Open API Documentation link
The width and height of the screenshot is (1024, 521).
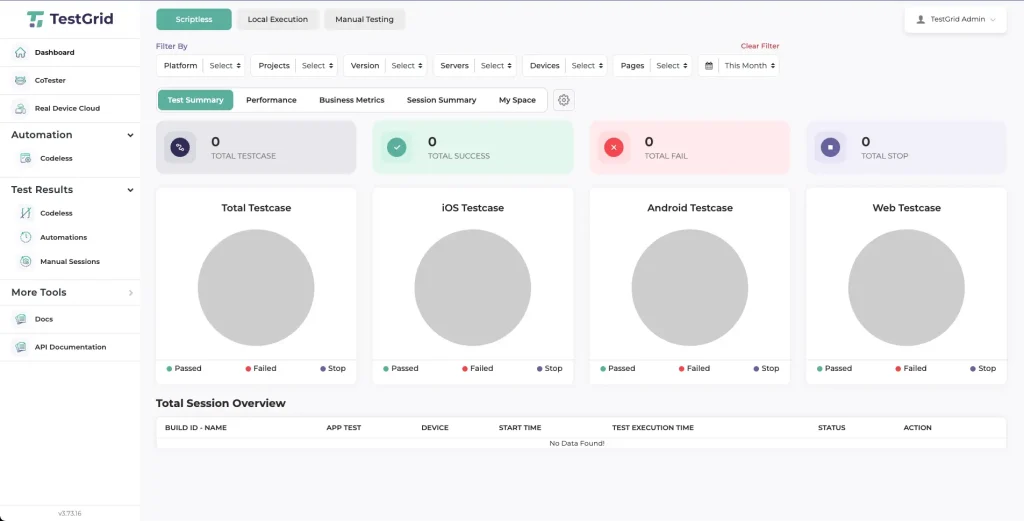click(x=70, y=347)
